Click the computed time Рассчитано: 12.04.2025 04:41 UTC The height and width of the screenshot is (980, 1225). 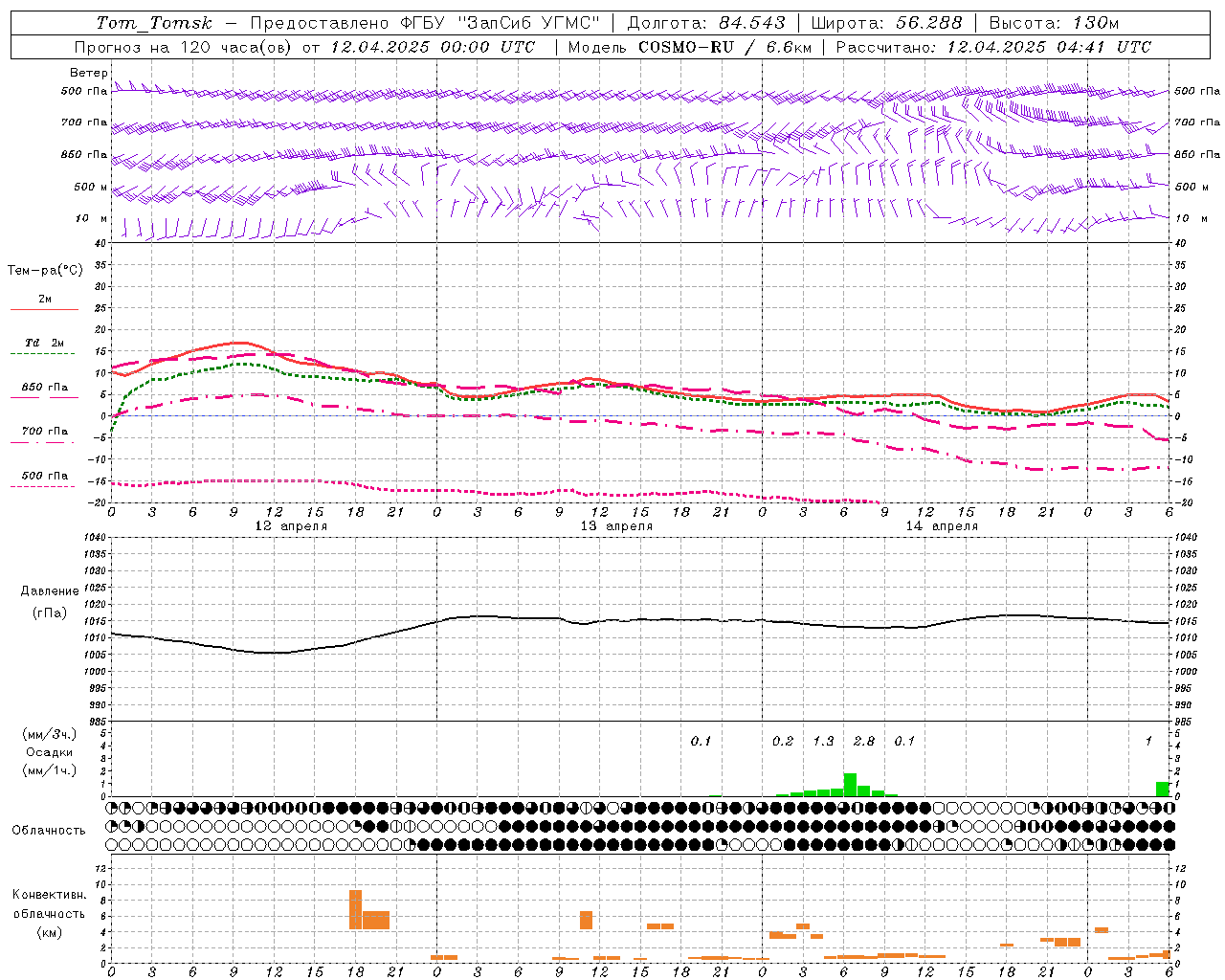[993, 47]
